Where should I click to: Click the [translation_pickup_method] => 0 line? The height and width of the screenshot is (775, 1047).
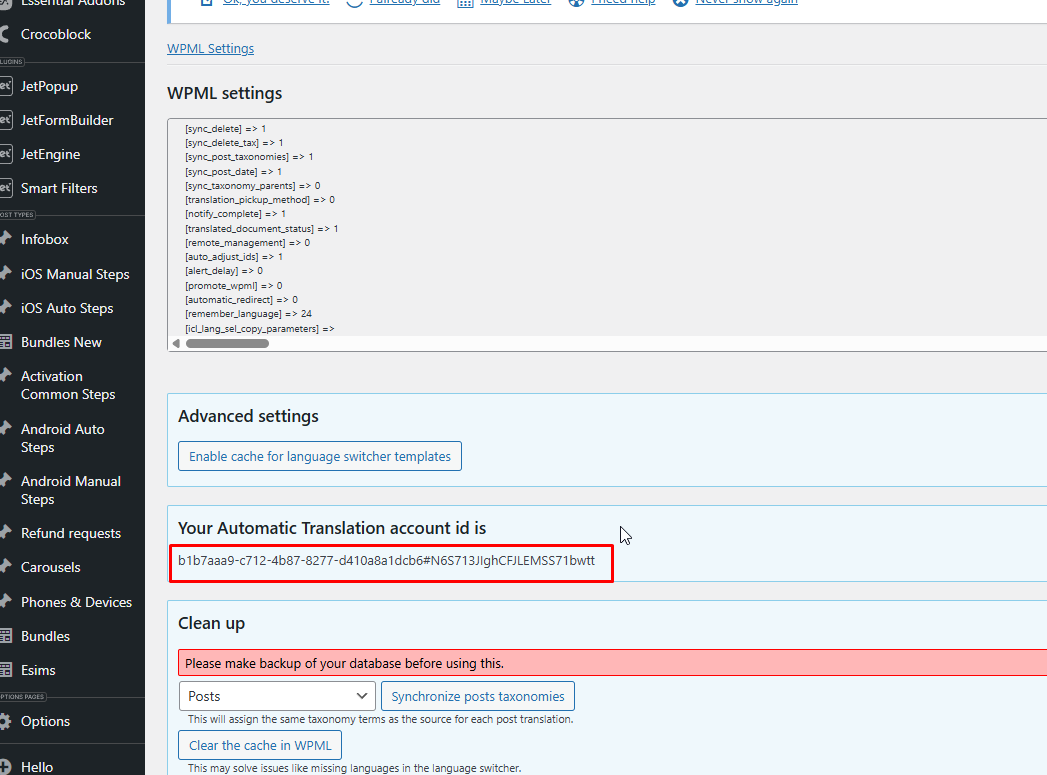(260, 200)
